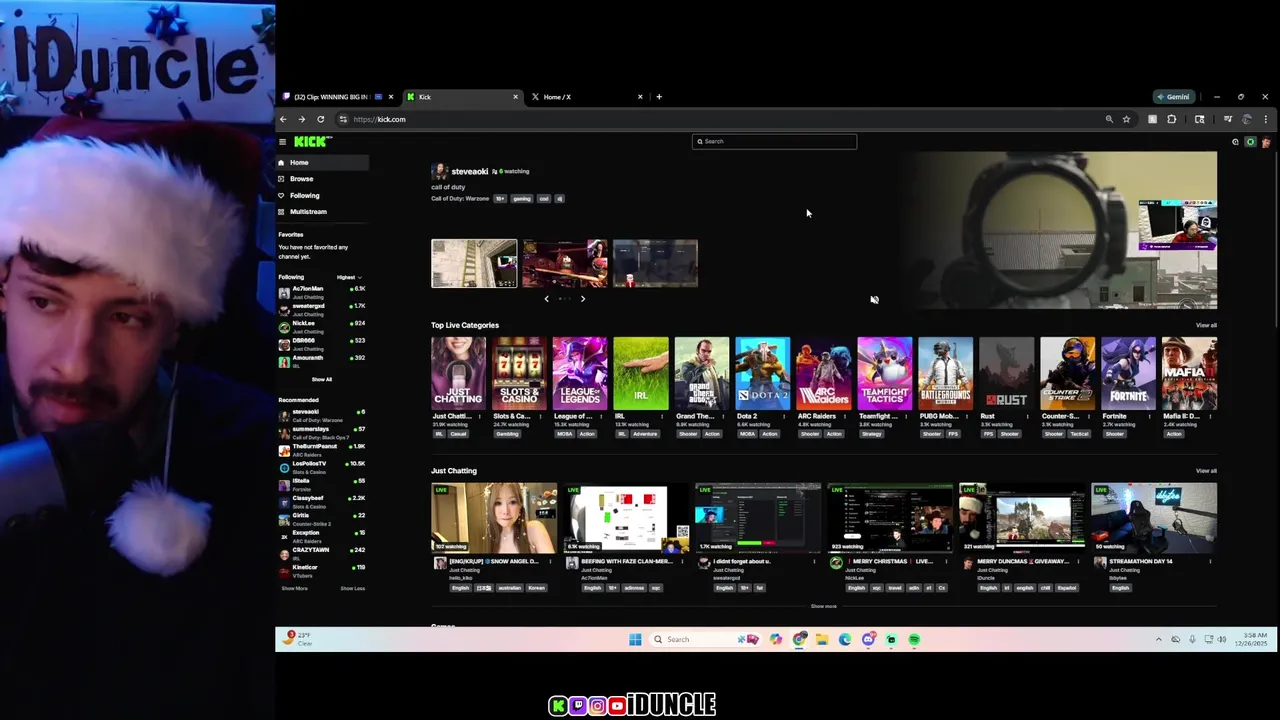
Task: Open Gemini in Chrome
Action: (1173, 97)
